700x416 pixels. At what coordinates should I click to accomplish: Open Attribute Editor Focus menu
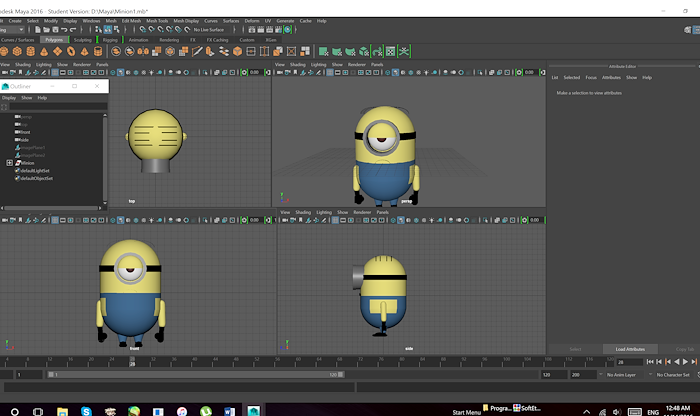(x=591, y=78)
